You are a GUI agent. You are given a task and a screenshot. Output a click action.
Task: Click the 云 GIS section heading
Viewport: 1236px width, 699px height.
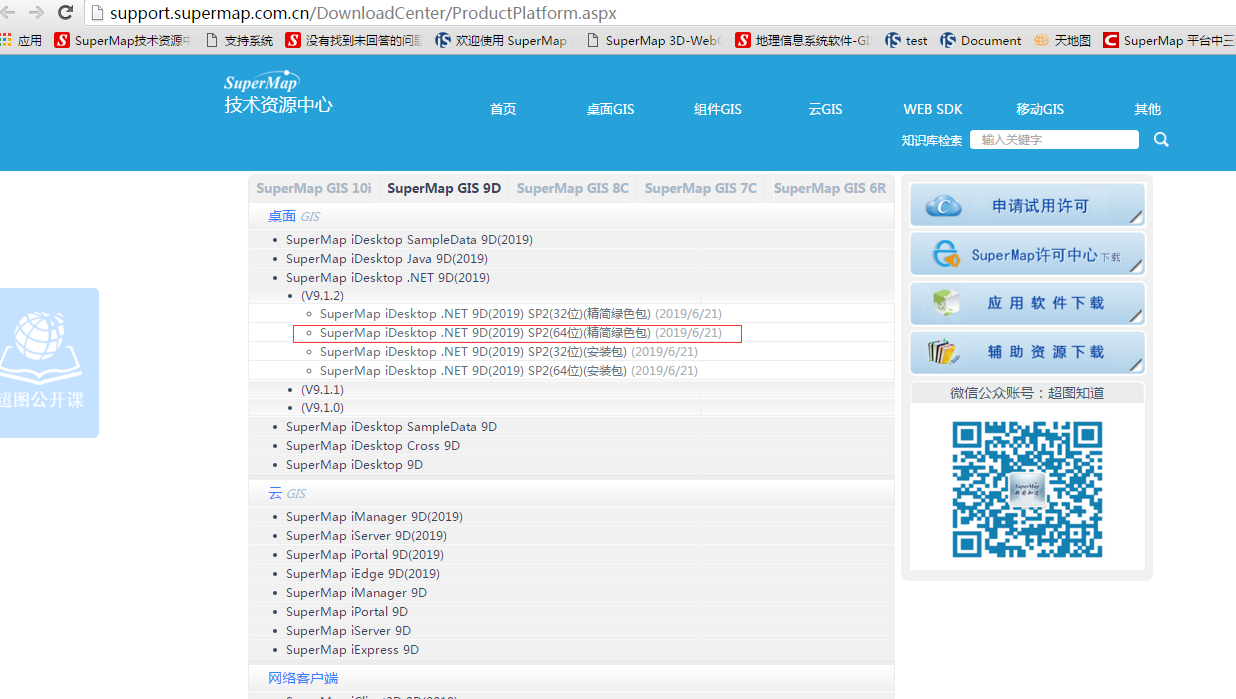tap(287, 493)
